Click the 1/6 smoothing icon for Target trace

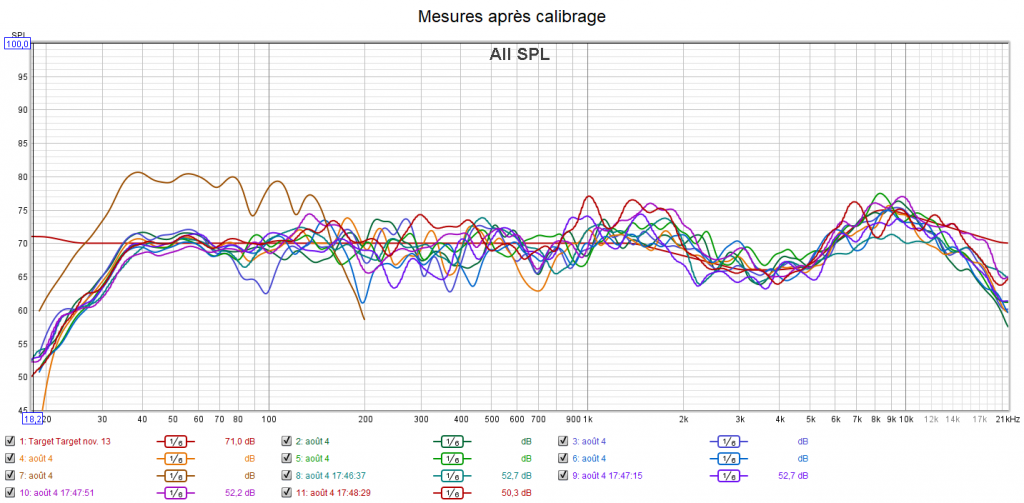176,441
